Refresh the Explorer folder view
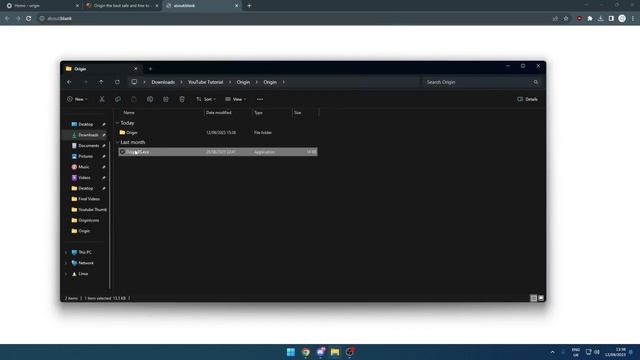 pyautogui.click(x=117, y=82)
